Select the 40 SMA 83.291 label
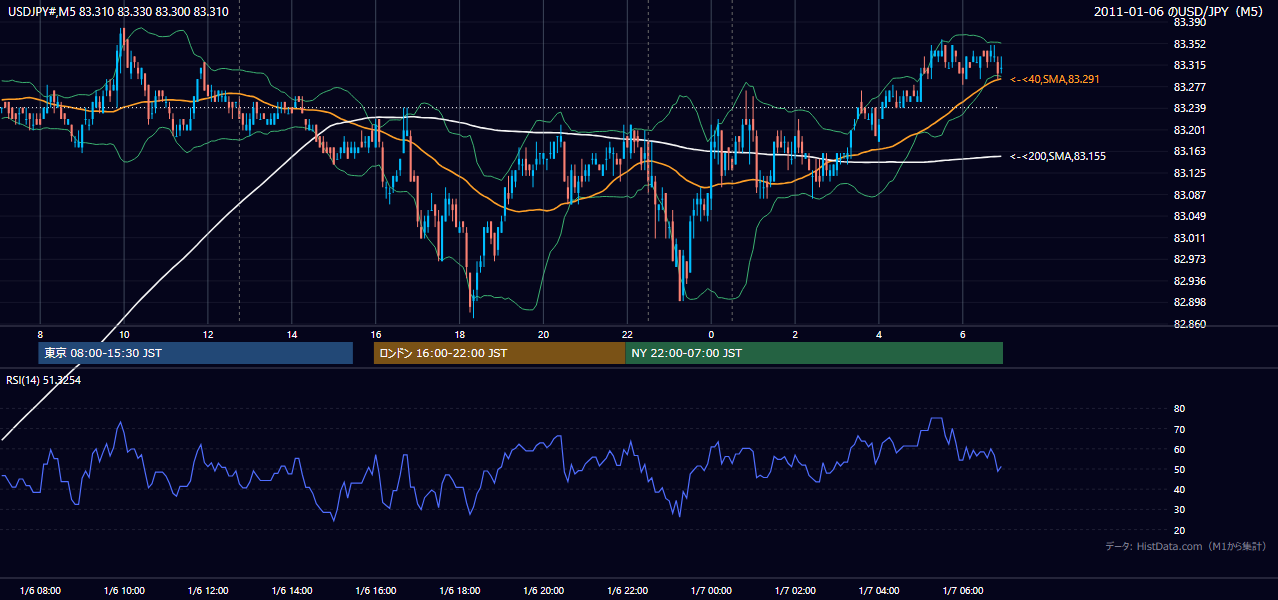The image size is (1278, 600). point(1055,79)
